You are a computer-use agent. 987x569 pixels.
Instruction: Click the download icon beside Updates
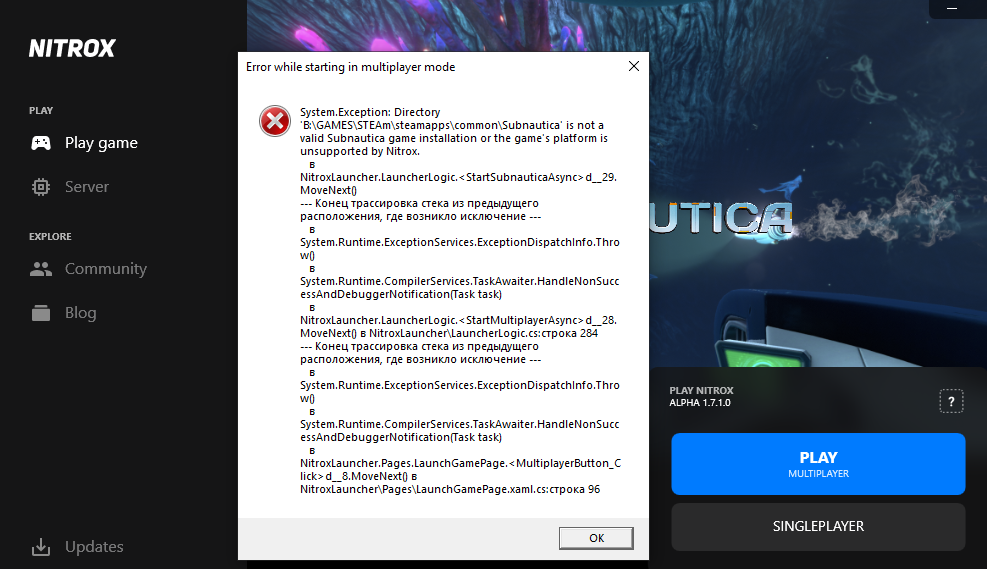coord(41,547)
